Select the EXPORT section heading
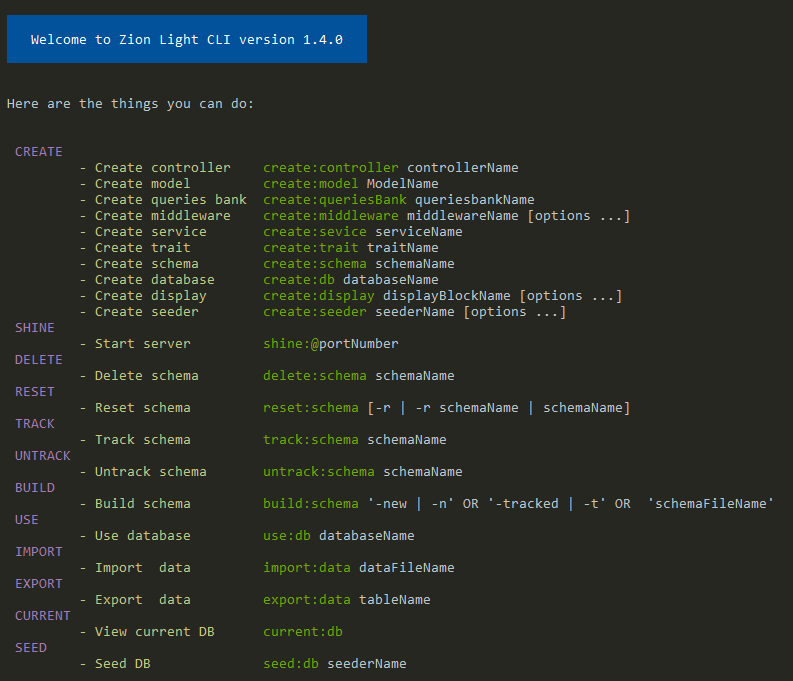This screenshot has width=793, height=681. point(38,584)
